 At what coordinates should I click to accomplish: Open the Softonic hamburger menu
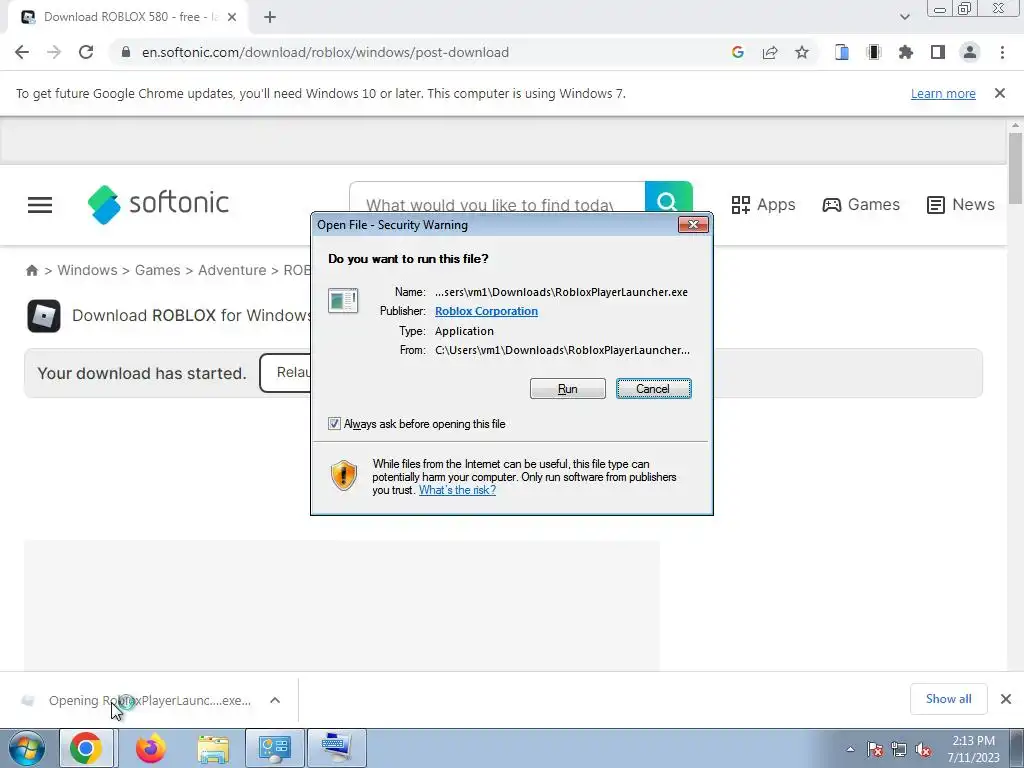pos(40,204)
